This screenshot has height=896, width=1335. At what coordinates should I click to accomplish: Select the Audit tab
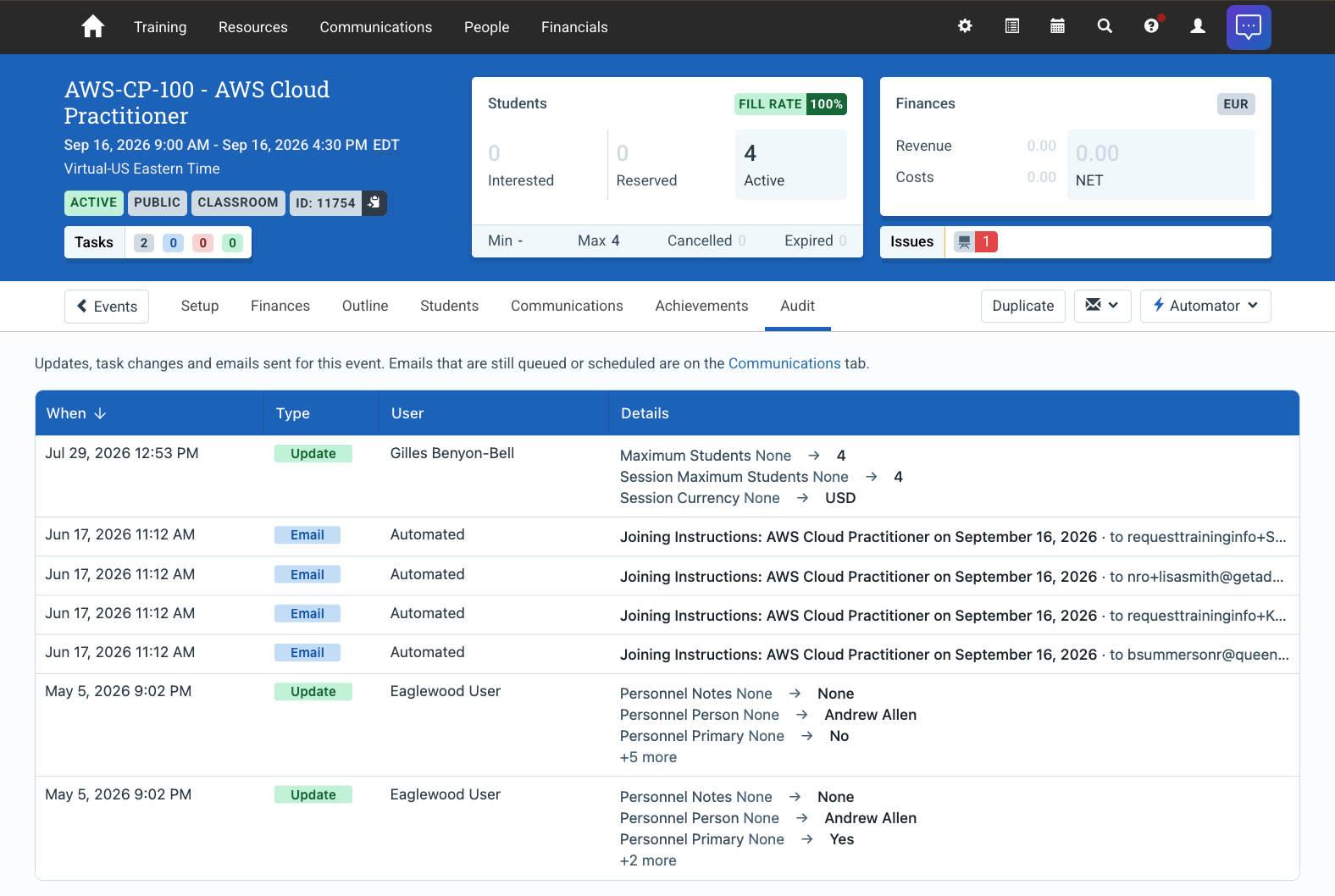tap(798, 306)
